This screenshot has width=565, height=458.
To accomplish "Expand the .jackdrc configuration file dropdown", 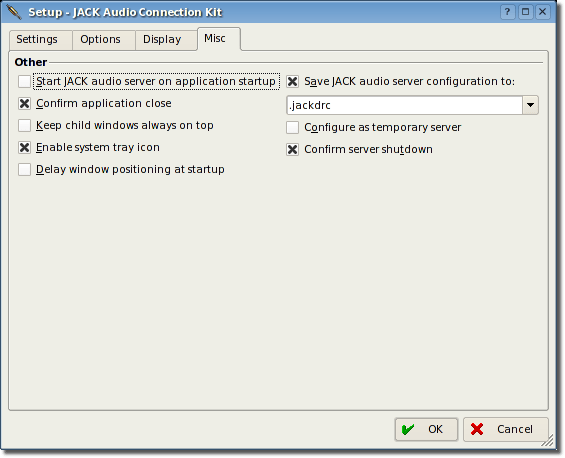I will click(x=530, y=105).
